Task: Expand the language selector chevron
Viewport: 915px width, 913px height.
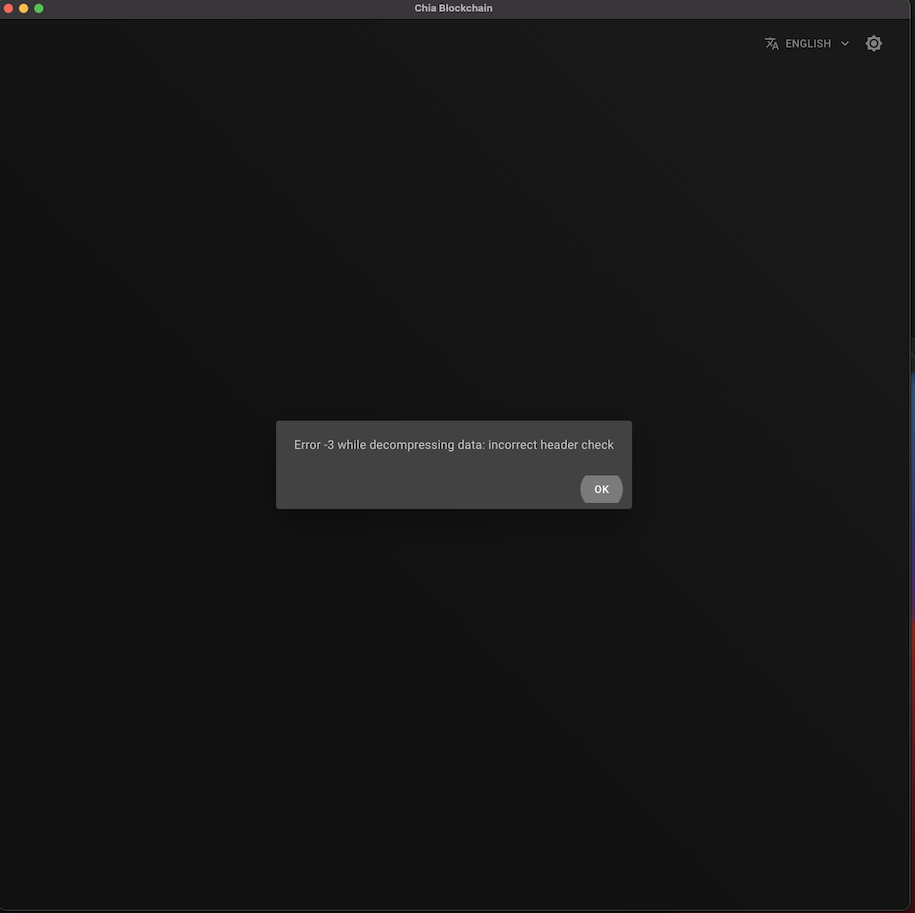Action: pyautogui.click(x=844, y=44)
